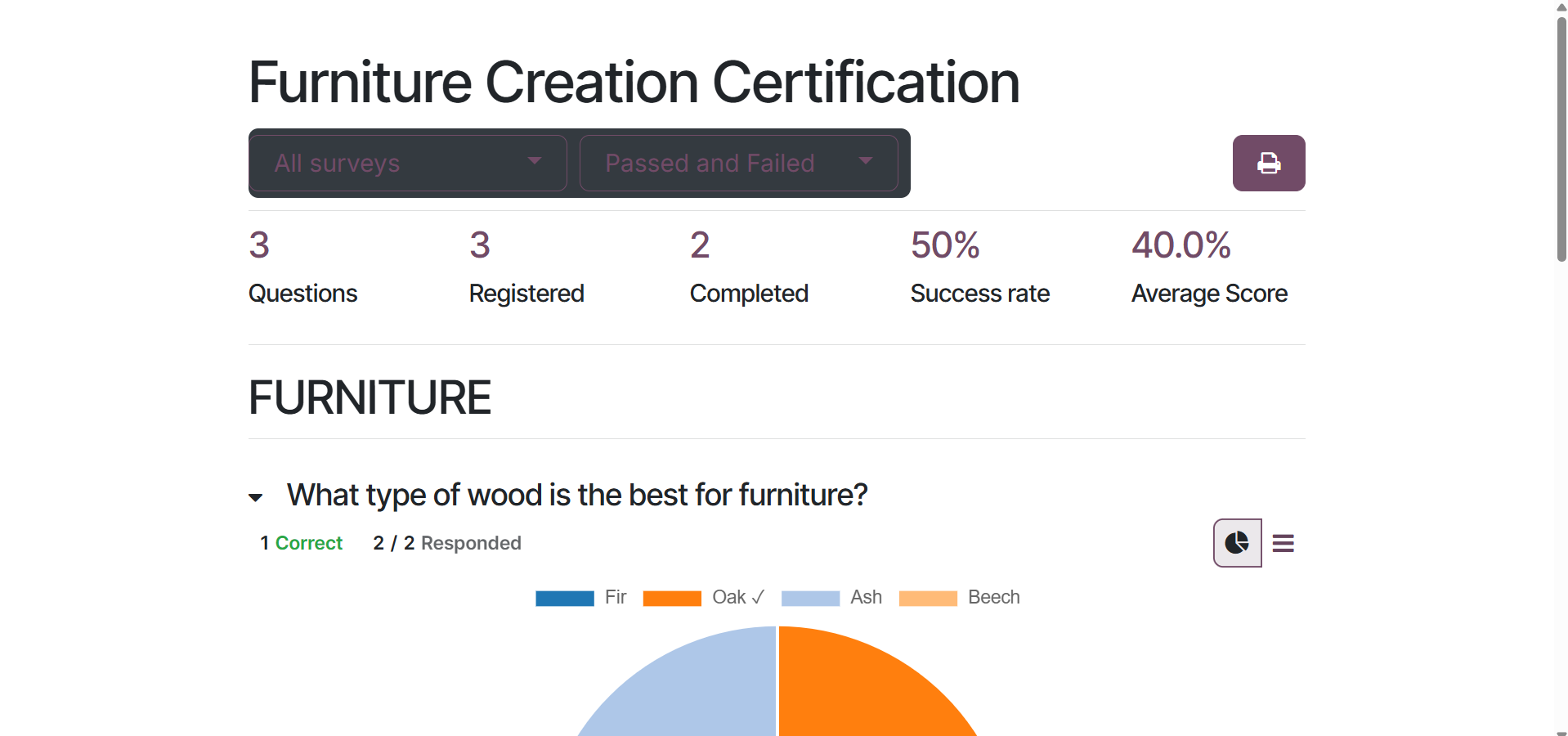Toggle the Fir legend entry

pos(580,598)
